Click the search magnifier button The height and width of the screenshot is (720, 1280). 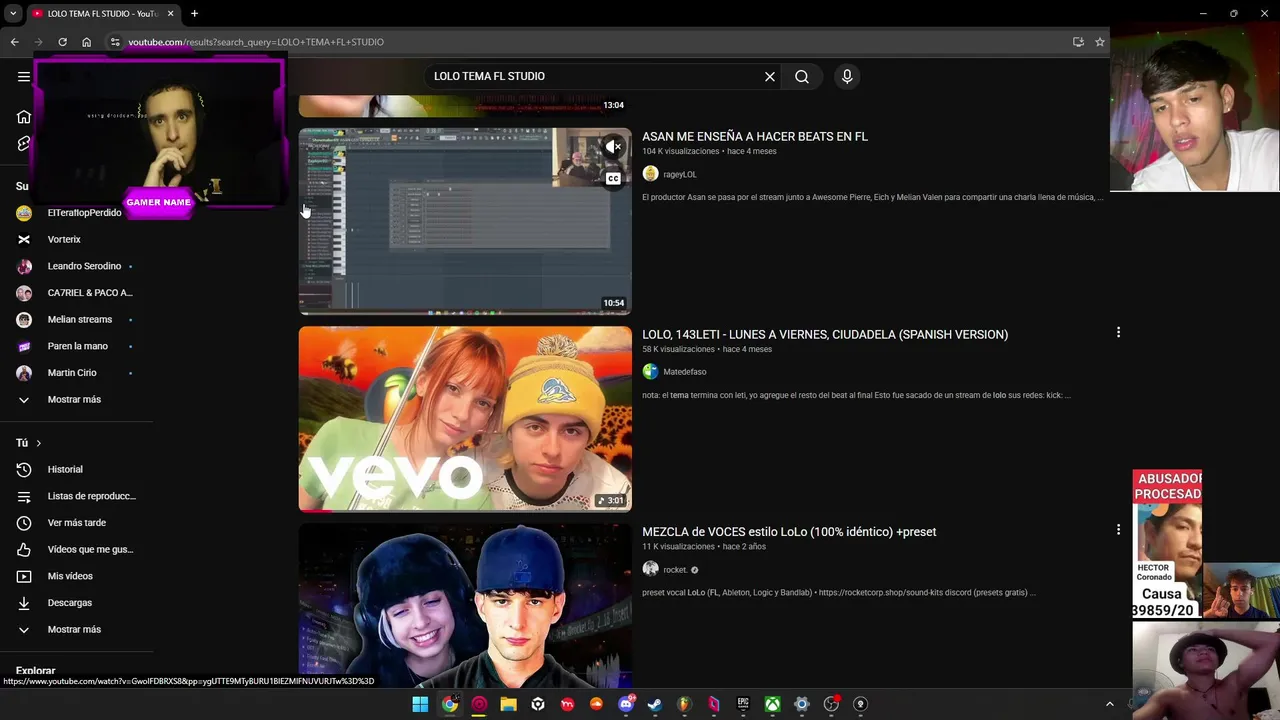802,76
